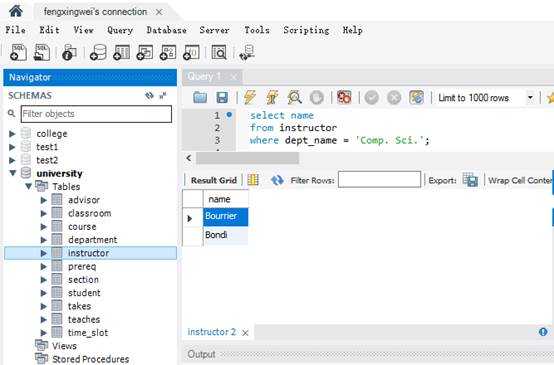Select the instructor 2 result tab
This screenshot has width=554, height=365.
[211, 332]
